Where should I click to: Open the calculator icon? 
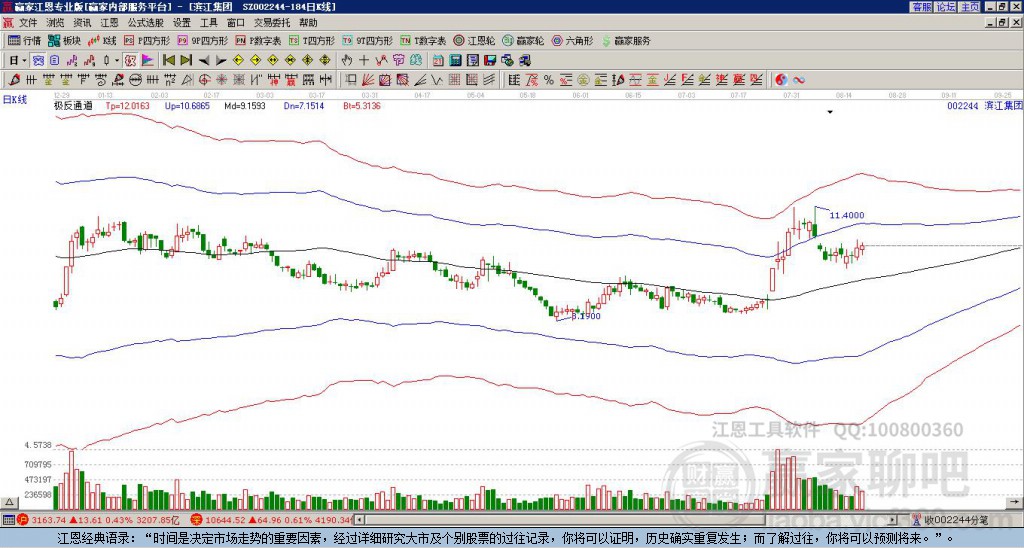[x=456, y=61]
